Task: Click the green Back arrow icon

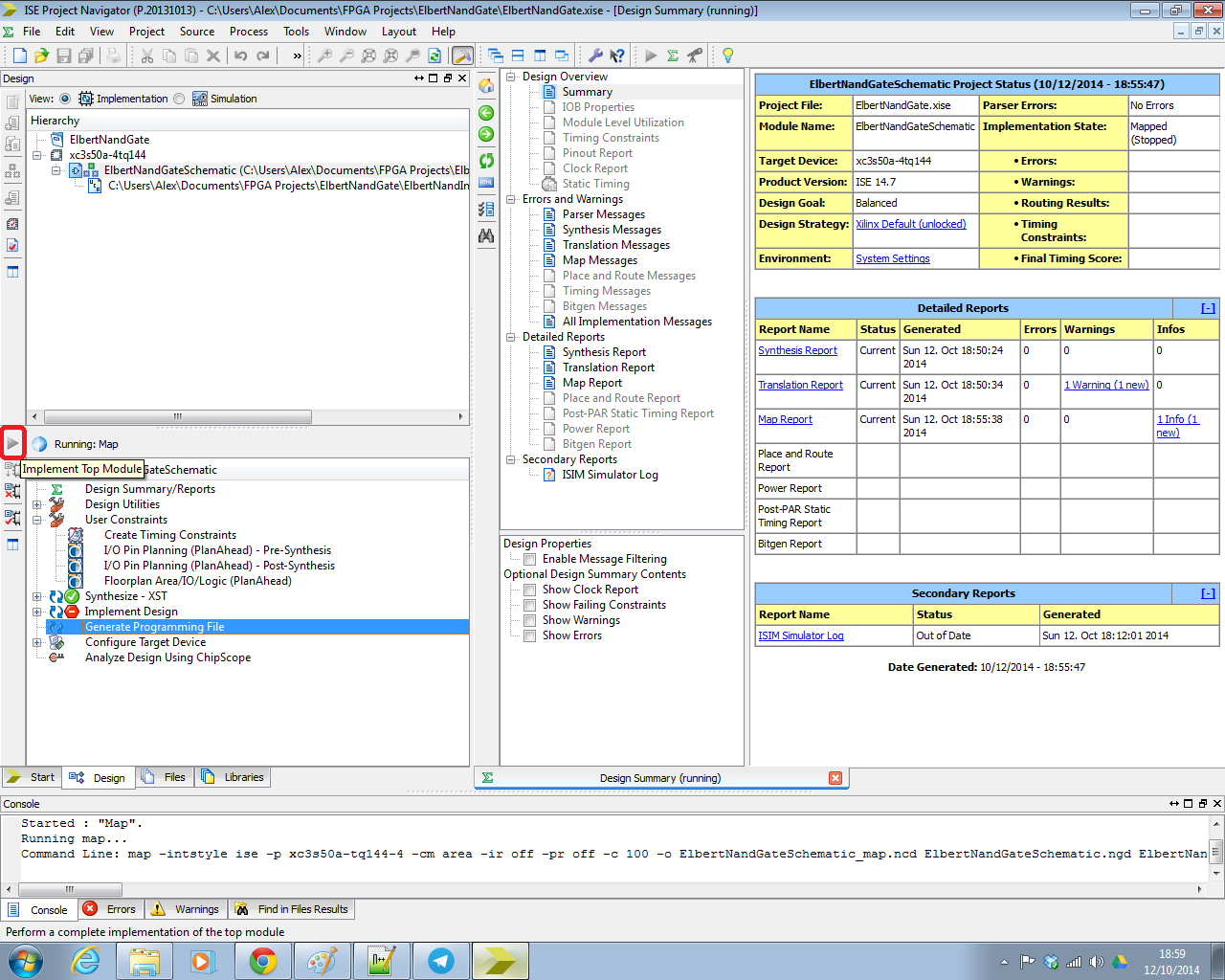Action: tap(486, 113)
